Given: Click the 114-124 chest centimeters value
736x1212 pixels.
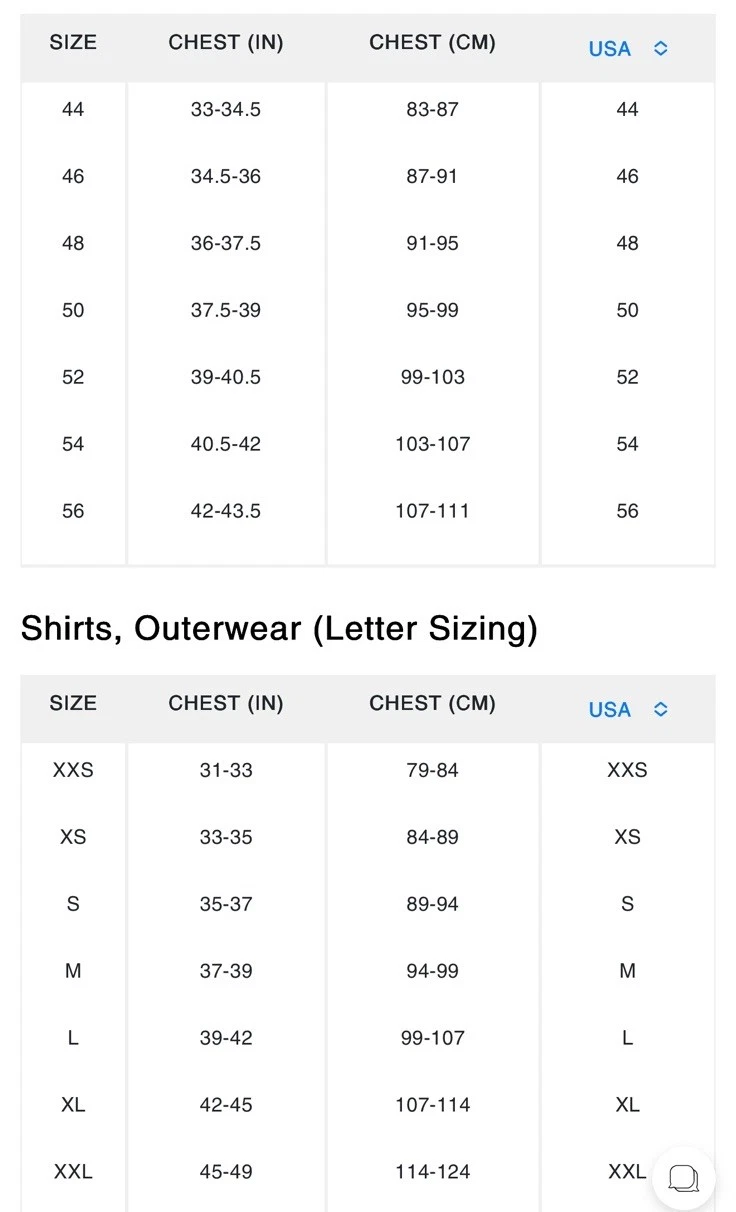Looking at the screenshot, I should (432, 1172).
